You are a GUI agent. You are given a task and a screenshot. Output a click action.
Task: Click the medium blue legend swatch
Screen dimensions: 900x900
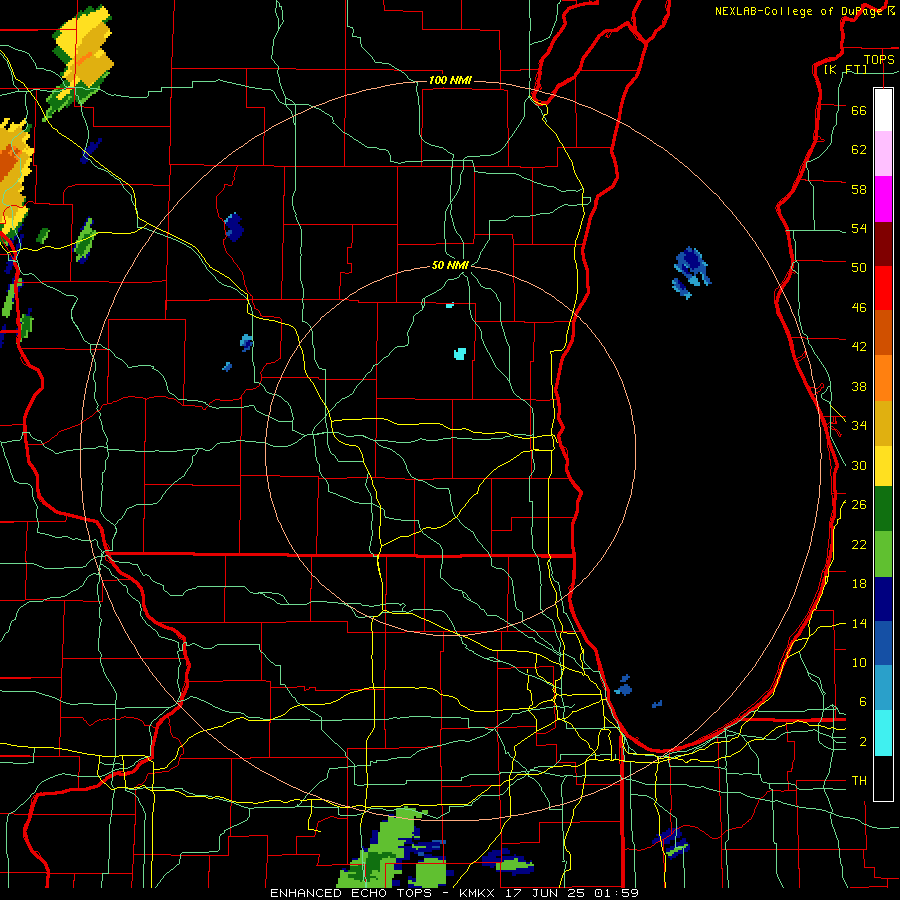coord(883,643)
